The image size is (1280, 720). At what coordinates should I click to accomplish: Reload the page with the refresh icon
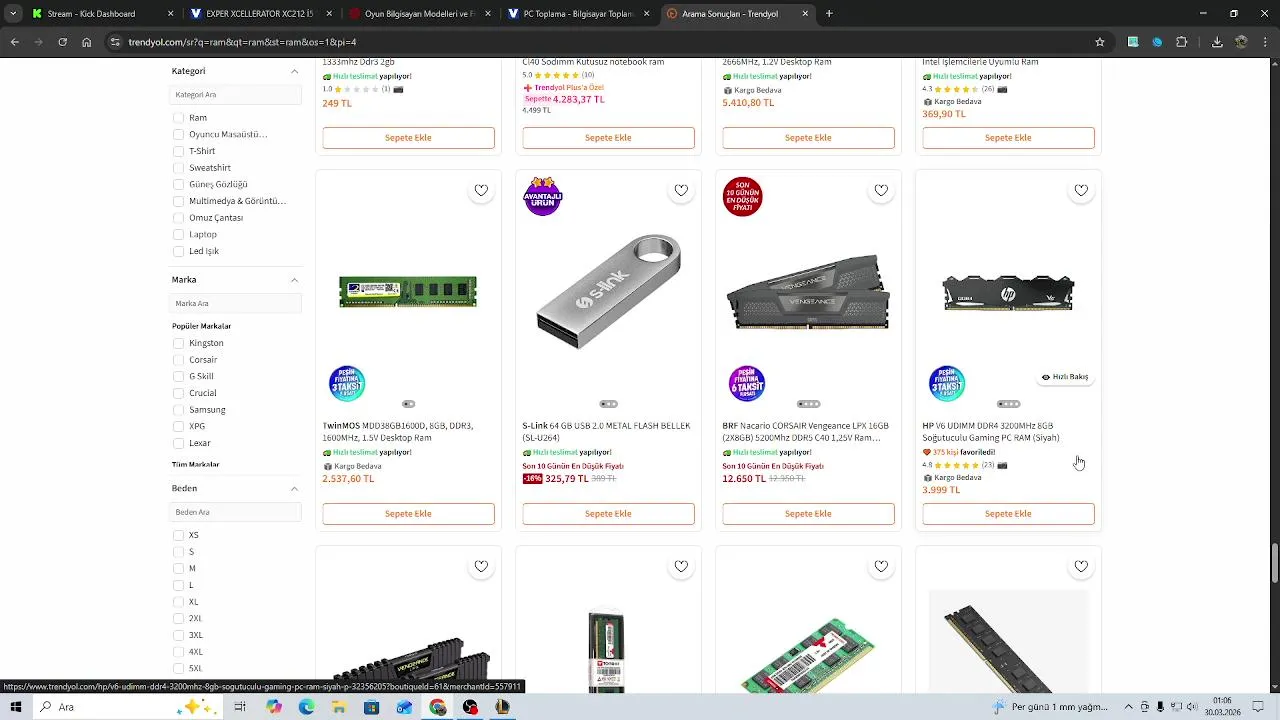62,42
